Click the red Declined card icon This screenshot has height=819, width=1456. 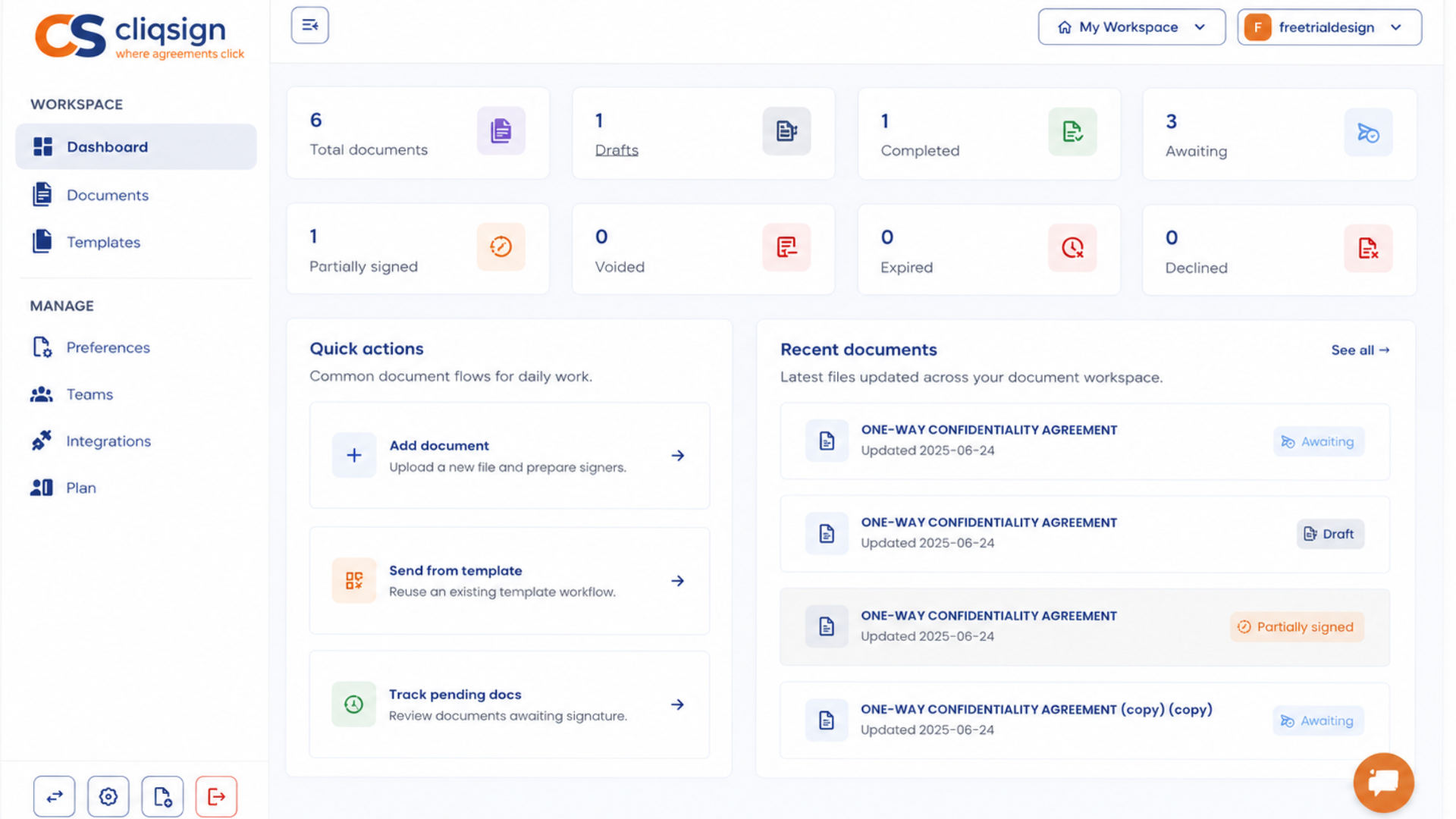(1368, 249)
